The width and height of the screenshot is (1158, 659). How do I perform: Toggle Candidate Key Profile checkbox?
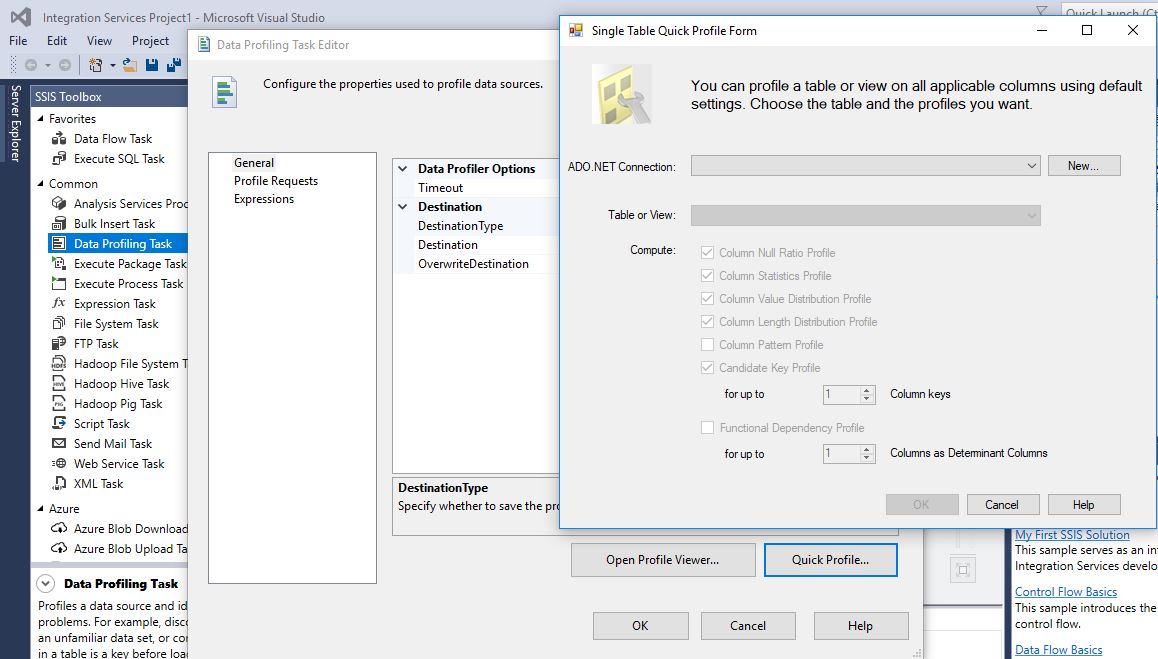707,367
